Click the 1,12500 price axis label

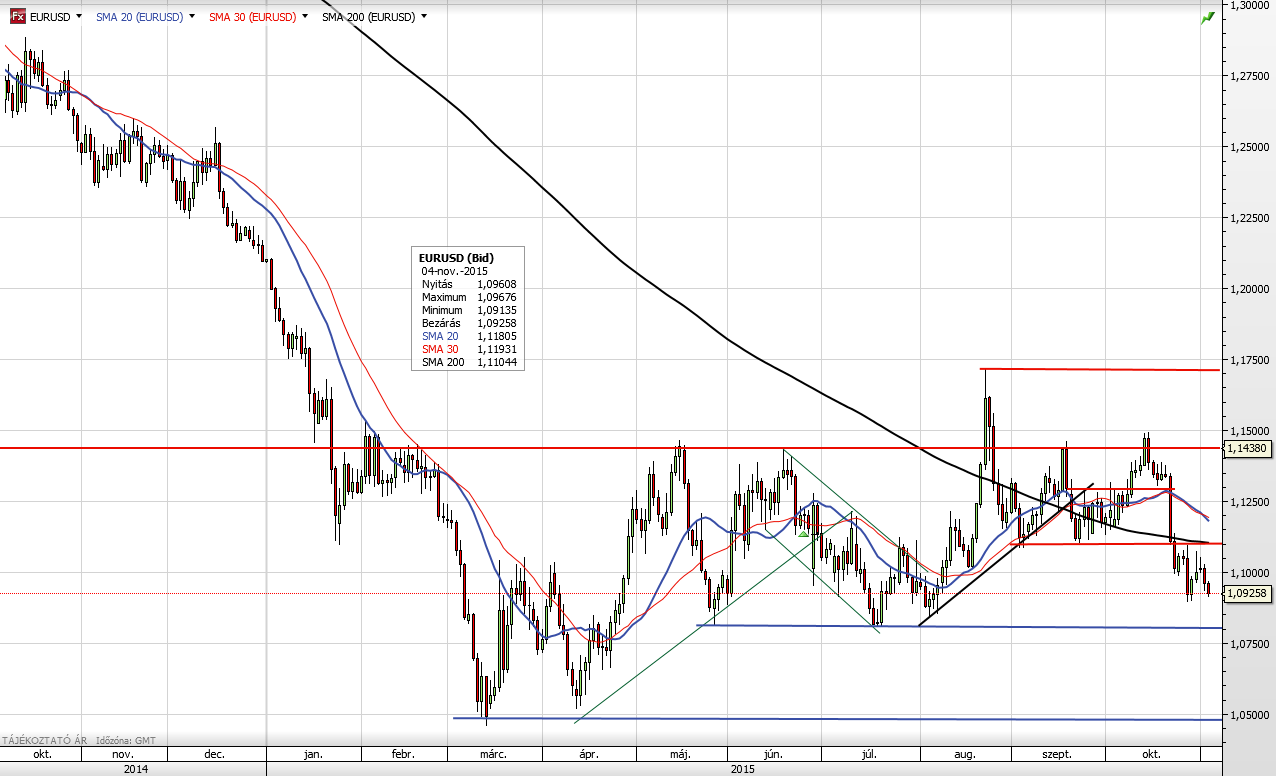pyautogui.click(x=1251, y=502)
